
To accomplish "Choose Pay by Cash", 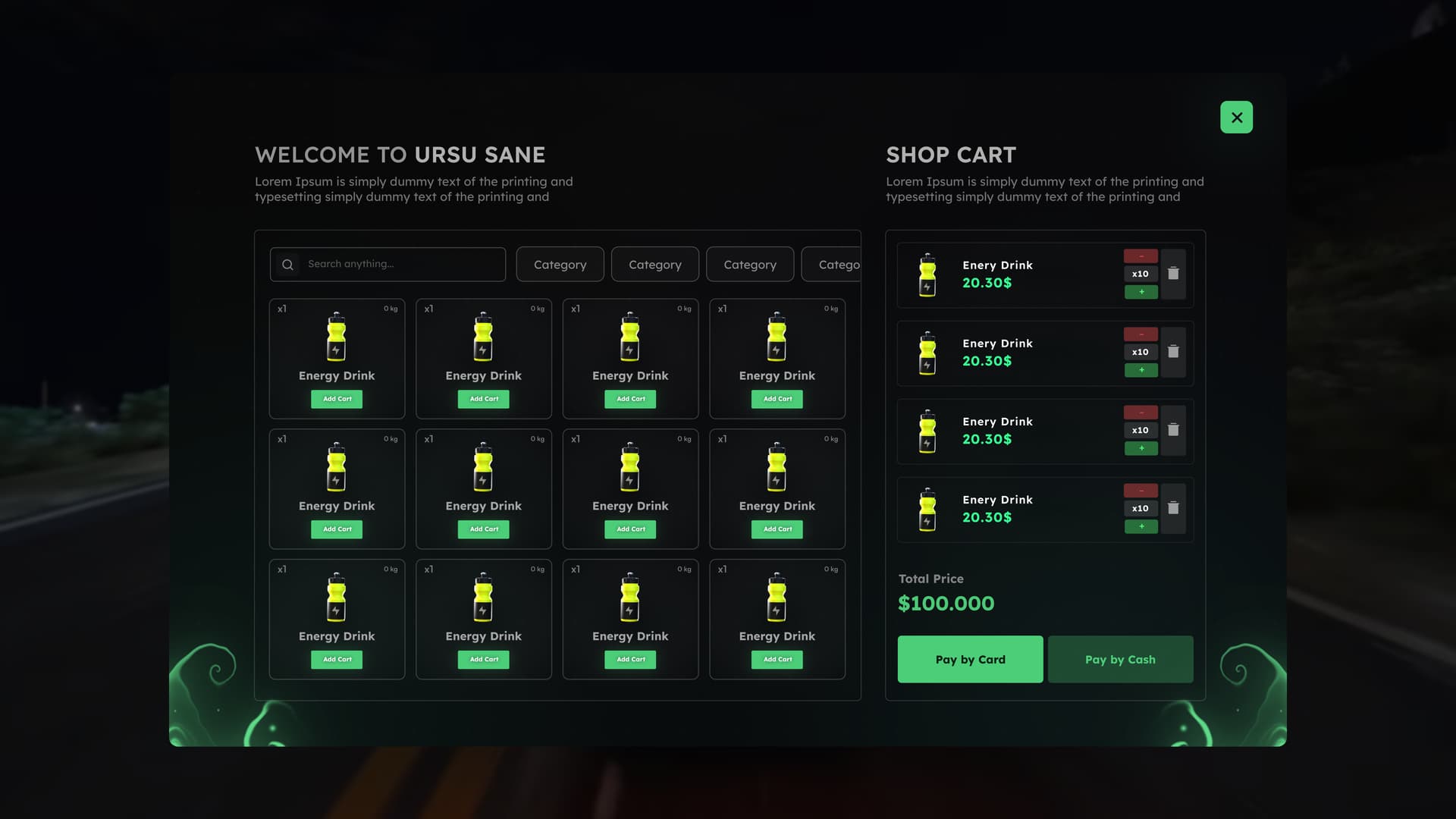I will click(x=1120, y=659).
